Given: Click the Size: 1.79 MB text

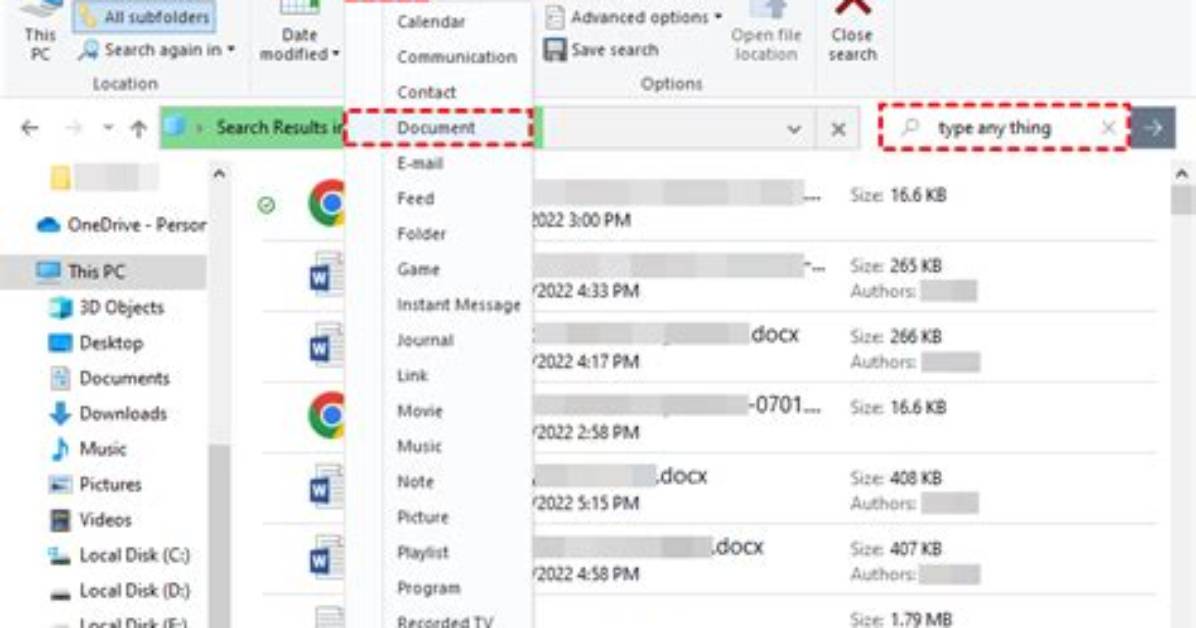Looking at the screenshot, I should [901, 619].
